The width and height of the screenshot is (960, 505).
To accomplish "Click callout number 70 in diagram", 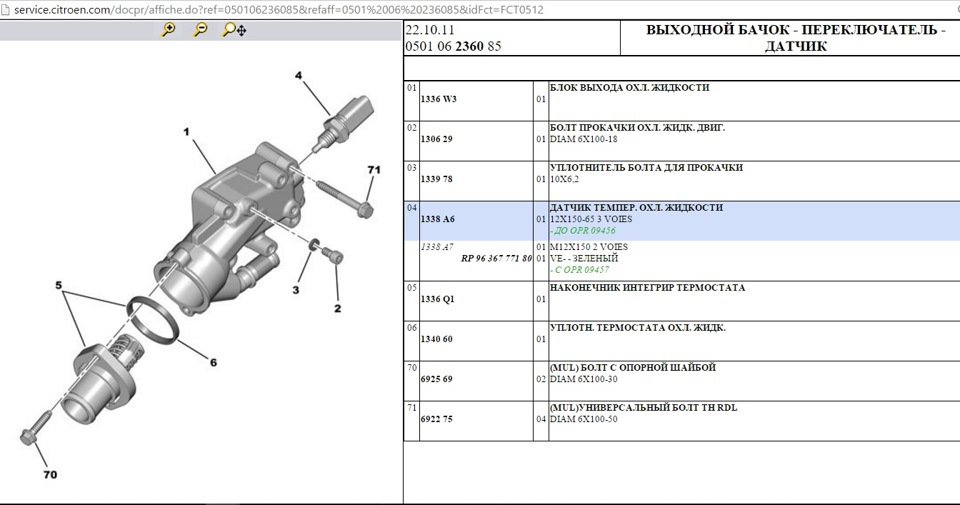I will pos(50,474).
